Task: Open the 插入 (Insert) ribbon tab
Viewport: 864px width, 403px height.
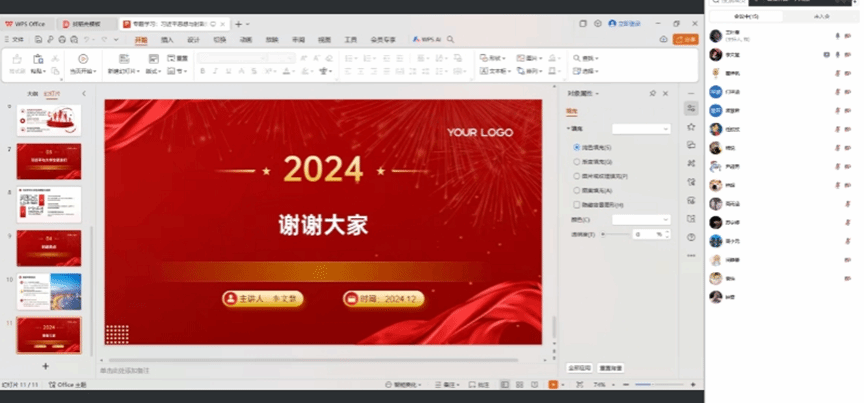Action: (x=167, y=40)
